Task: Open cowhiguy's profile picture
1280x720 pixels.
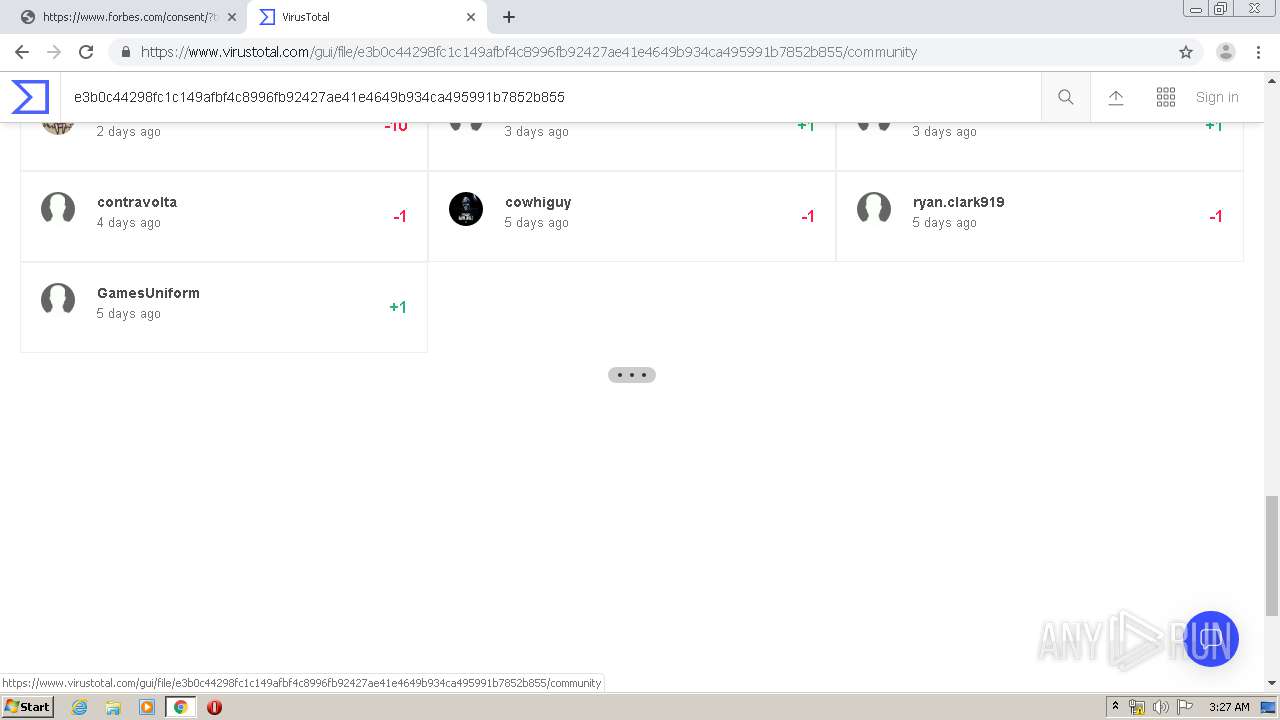Action: 466,209
